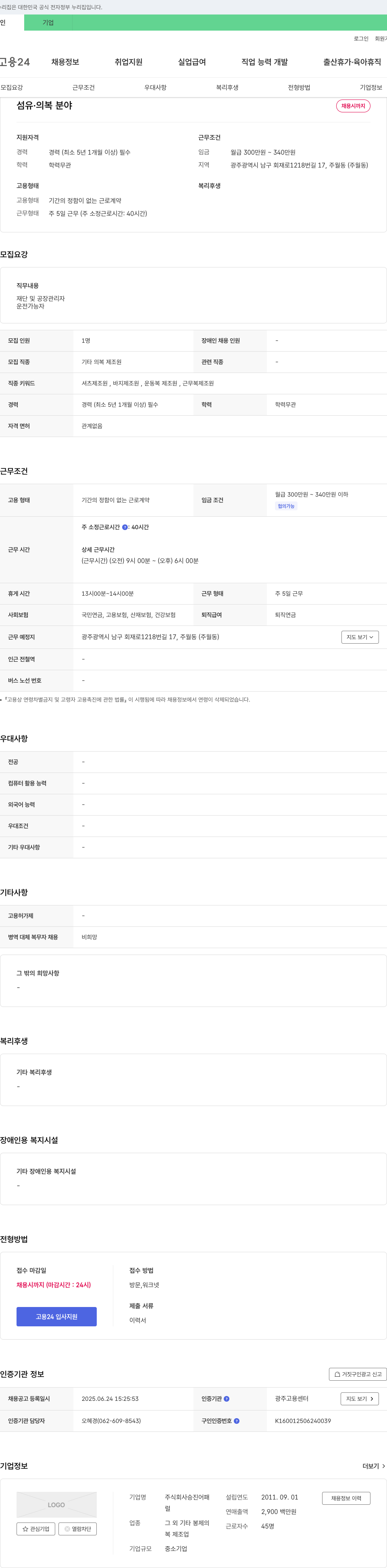Click the company LOGO placeholder image
The height and width of the screenshot is (1568, 387).
click(56, 1505)
